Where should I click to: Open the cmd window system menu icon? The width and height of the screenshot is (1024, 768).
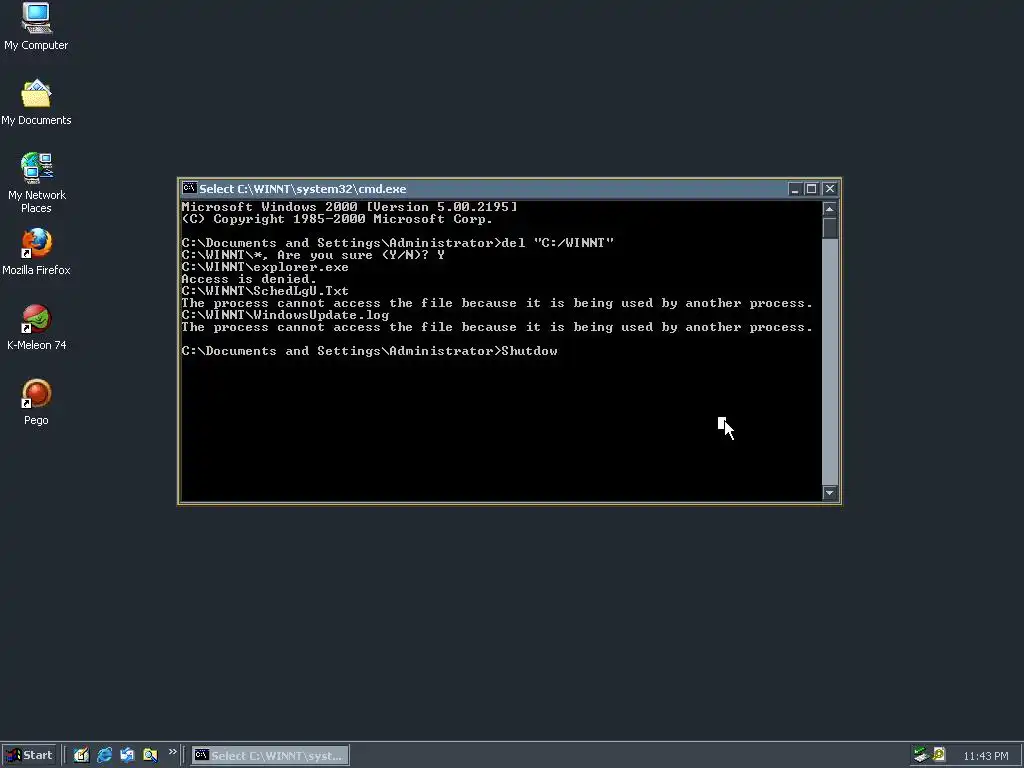pos(189,188)
